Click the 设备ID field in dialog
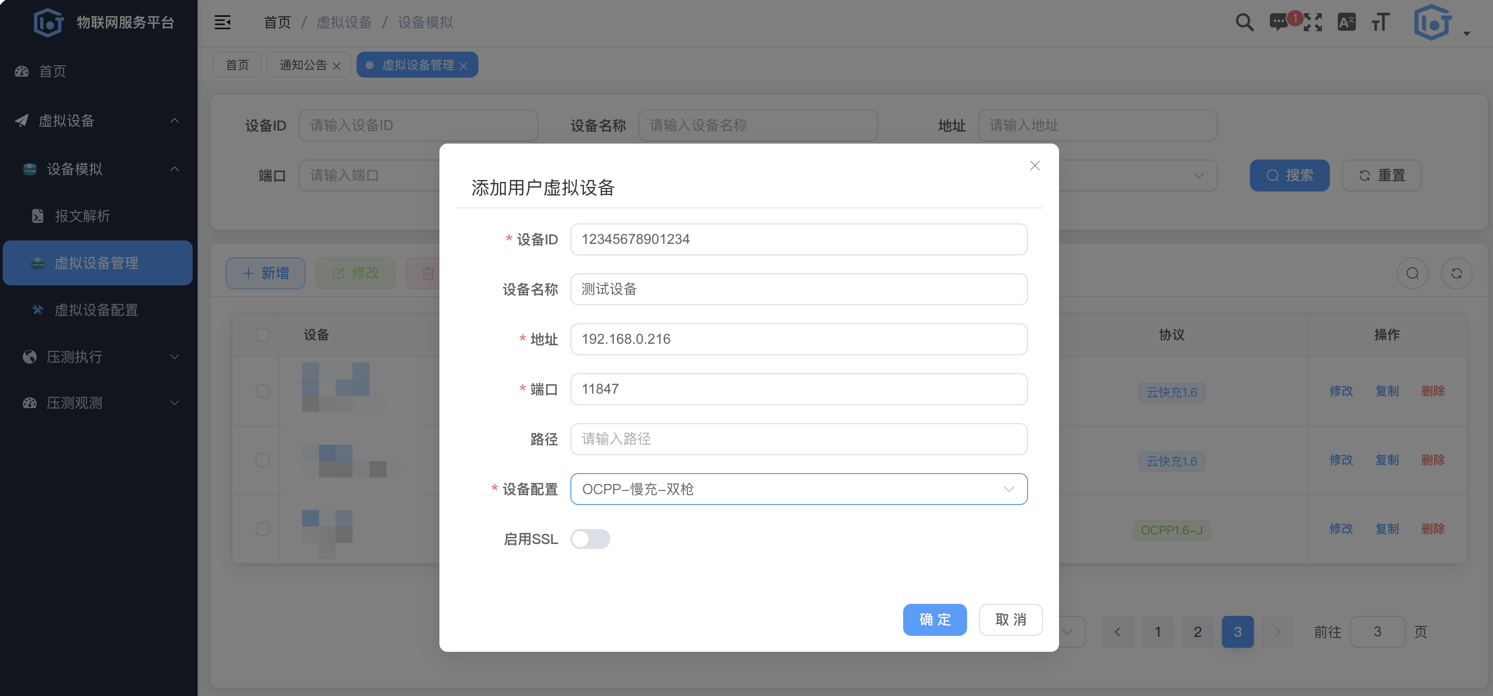 coord(799,239)
